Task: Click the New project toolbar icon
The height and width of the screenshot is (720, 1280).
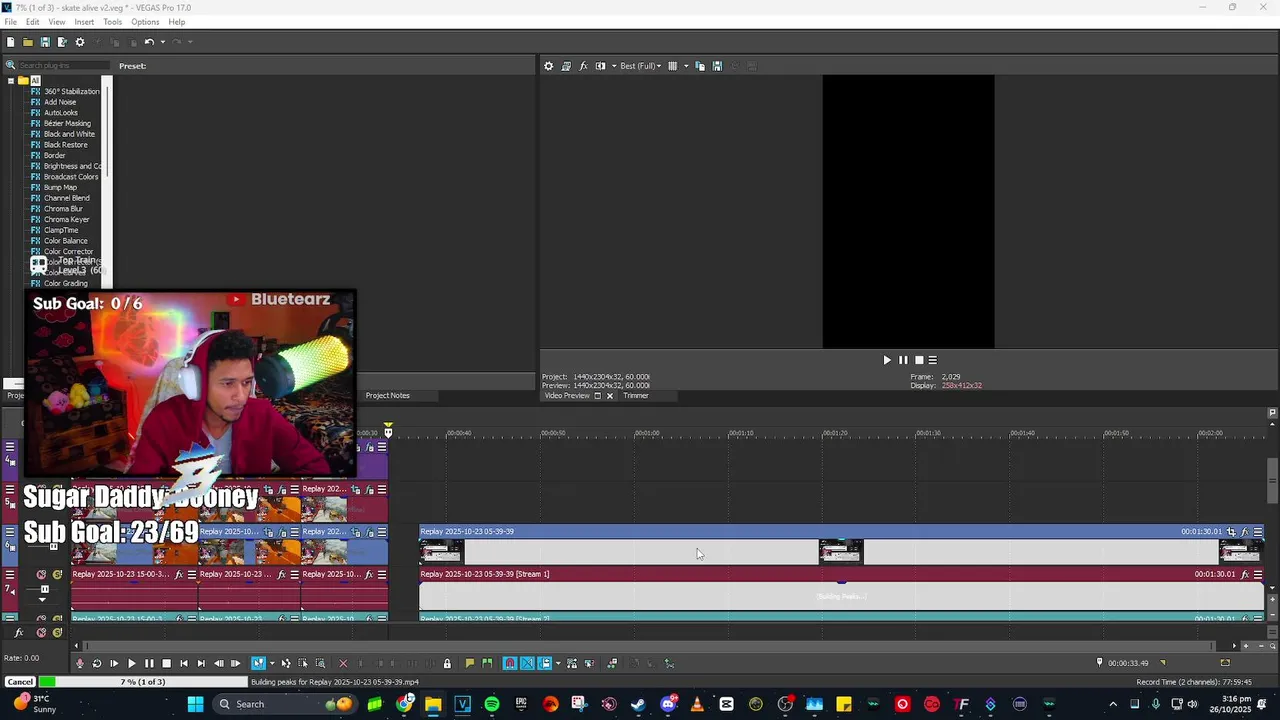Action: tap(10, 42)
